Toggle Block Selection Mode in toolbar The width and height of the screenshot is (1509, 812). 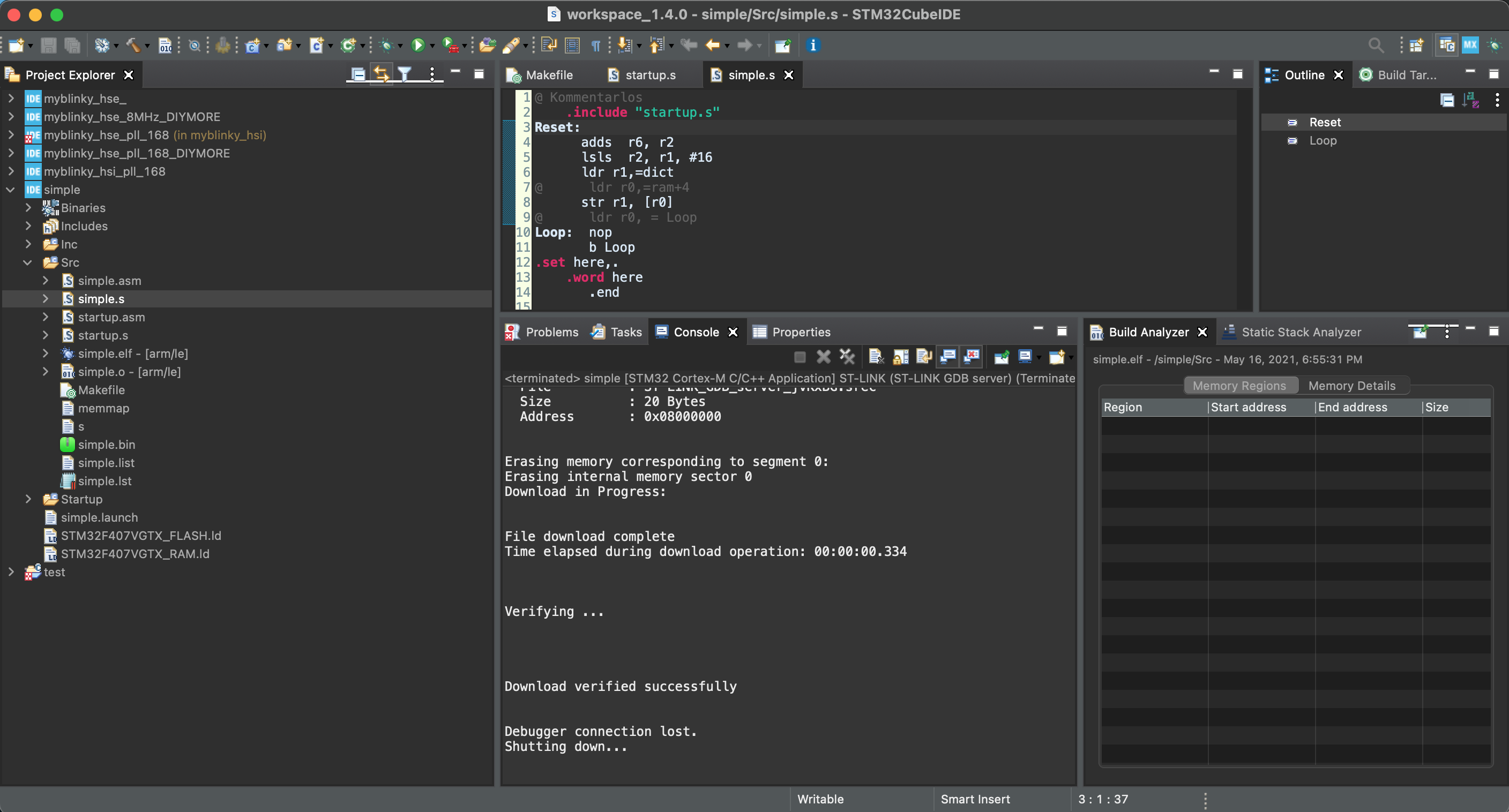(x=572, y=45)
